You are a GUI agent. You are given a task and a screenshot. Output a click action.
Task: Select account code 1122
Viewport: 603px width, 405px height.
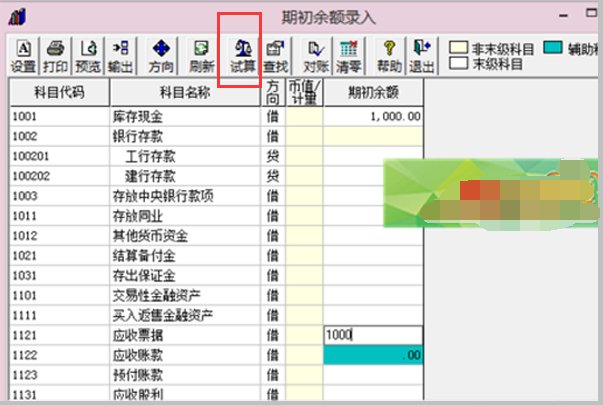(25, 355)
